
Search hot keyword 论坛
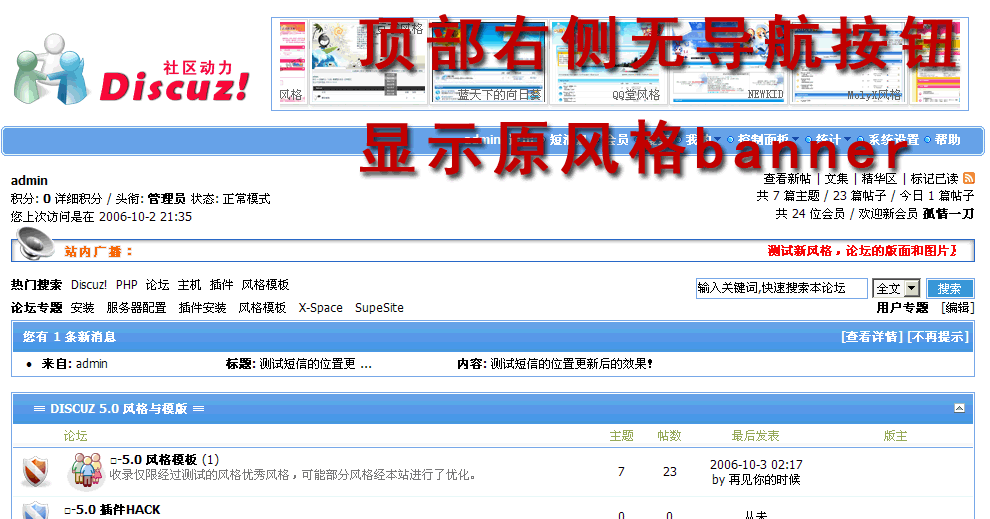[x=157, y=285]
